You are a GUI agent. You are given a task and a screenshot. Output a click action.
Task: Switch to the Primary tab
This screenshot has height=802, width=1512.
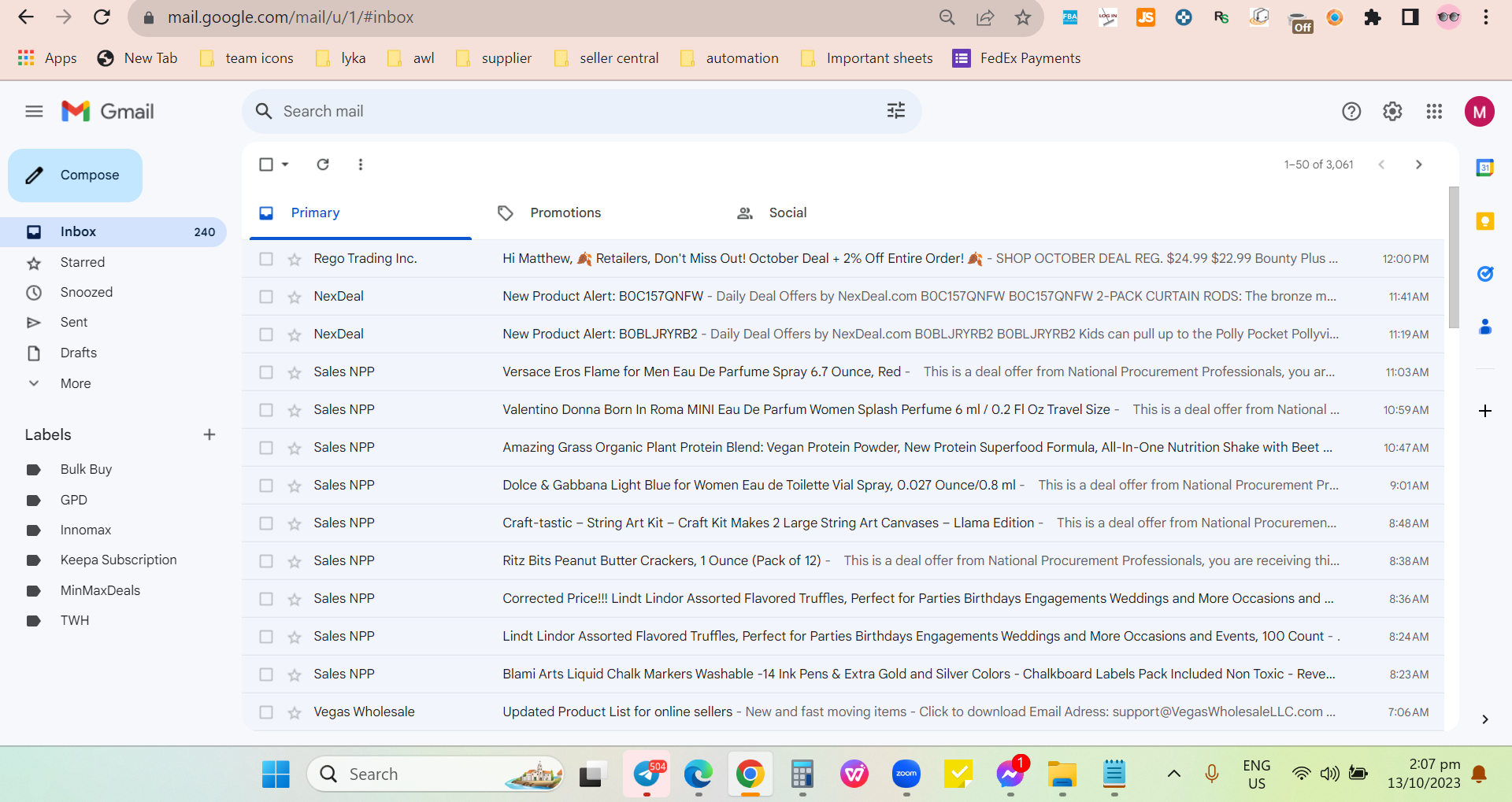coord(361,213)
